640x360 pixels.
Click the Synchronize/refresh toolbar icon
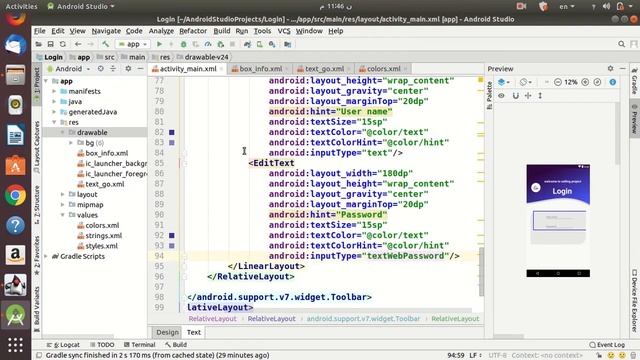coord(62,44)
